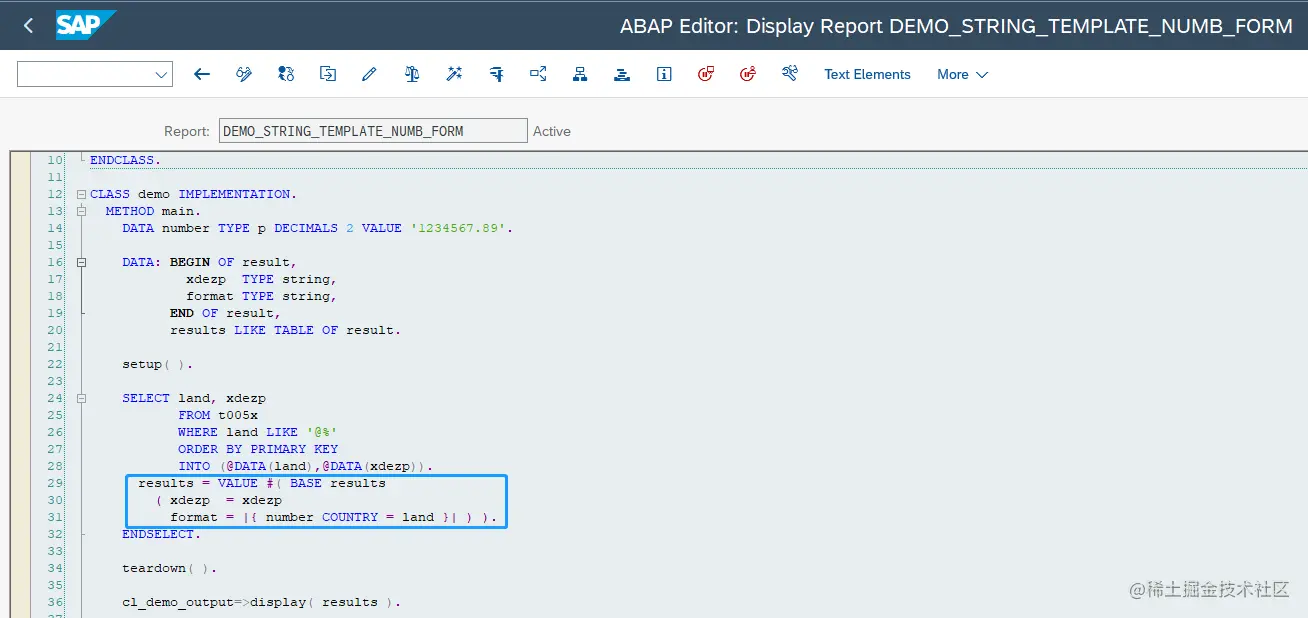Screen dimensions: 1308x618
Task: Collapse the METHOD main block at line 13
Action: (81, 211)
